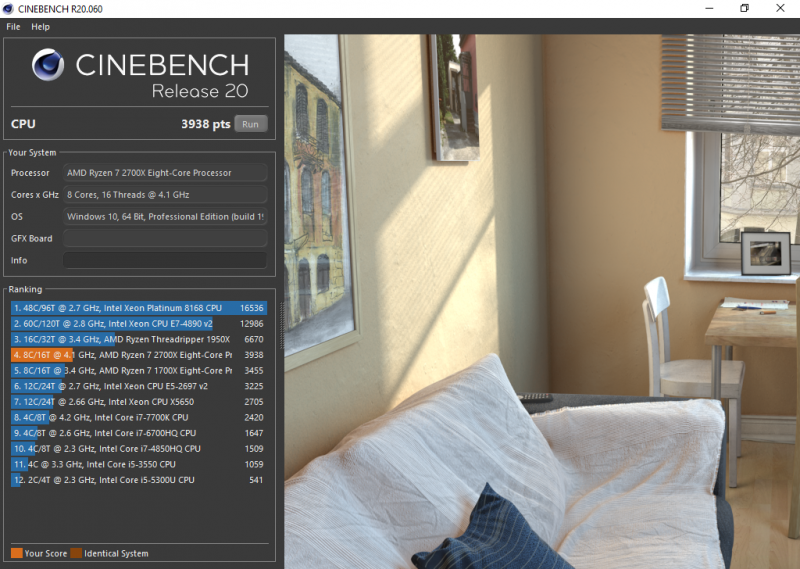The width and height of the screenshot is (800, 569).
Task: Select the Core i5-5300U ranking row
Action: point(138,480)
